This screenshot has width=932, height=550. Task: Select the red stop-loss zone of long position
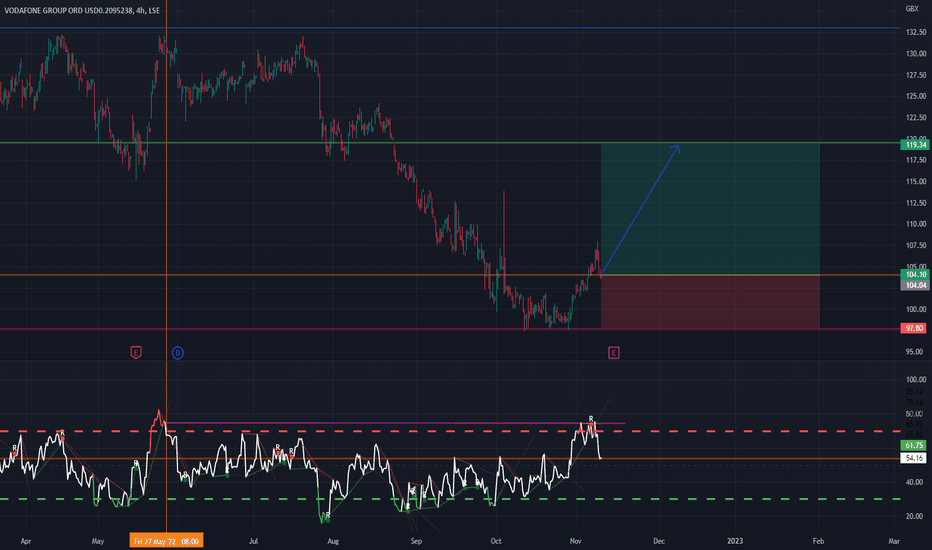click(710, 301)
